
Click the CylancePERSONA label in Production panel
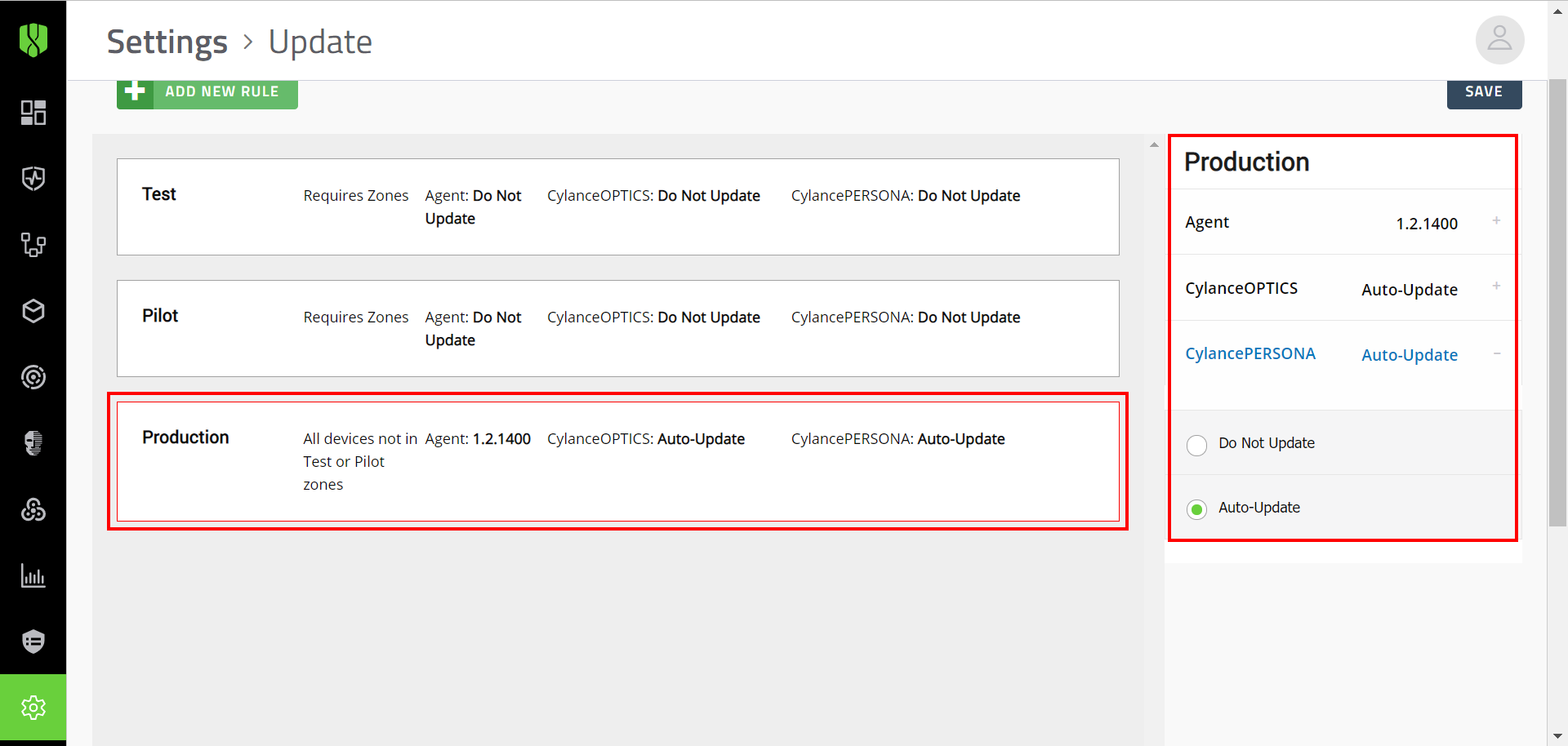(1250, 353)
